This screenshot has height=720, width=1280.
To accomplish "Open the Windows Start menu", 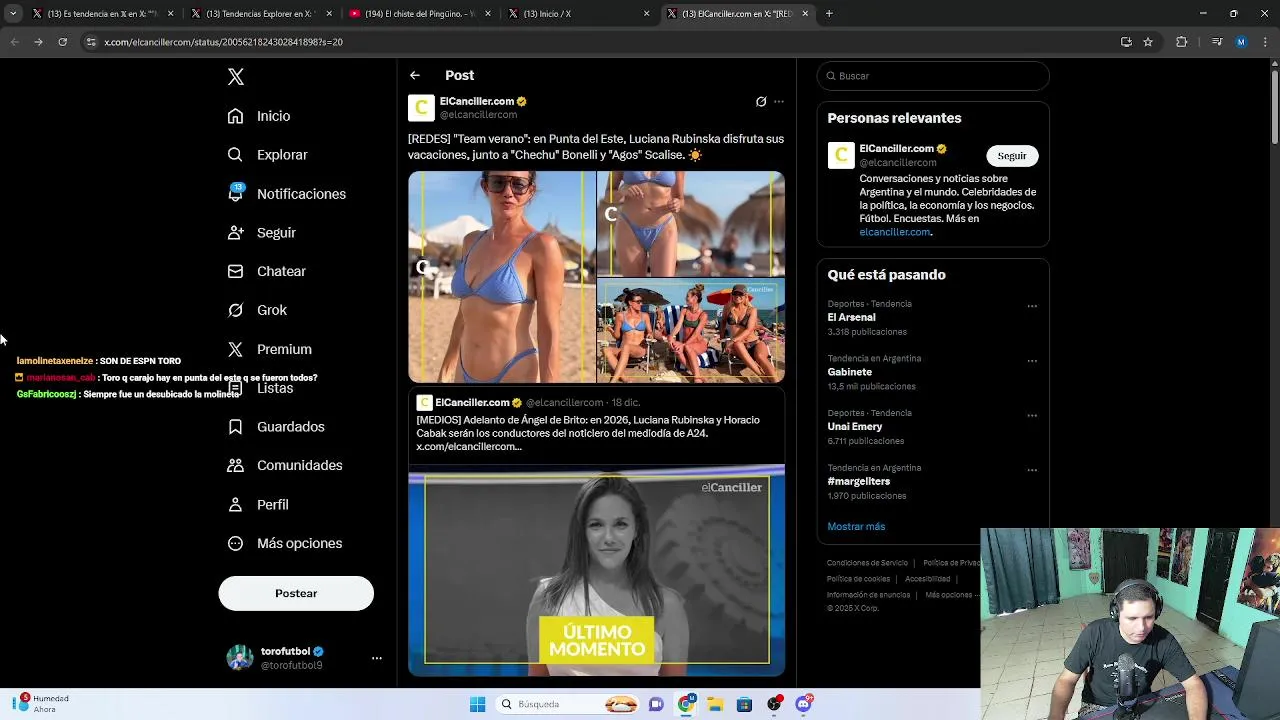I will pos(477,704).
